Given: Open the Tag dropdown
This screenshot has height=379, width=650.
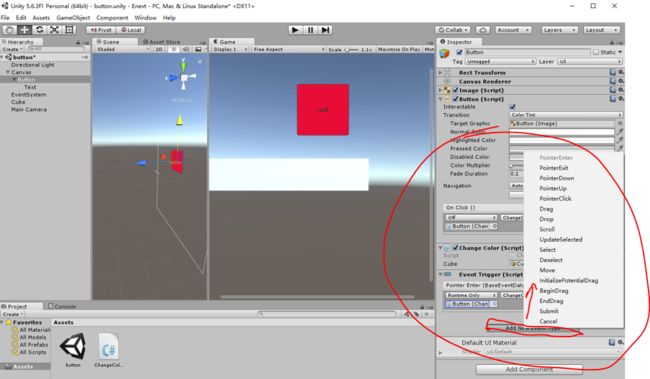Looking at the screenshot, I should point(500,61).
